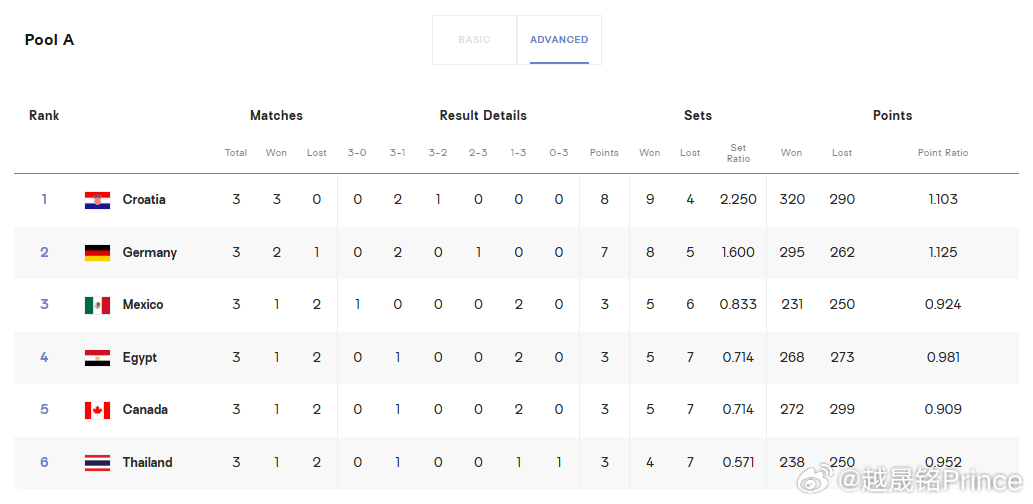Click the Mexico flag icon

point(98,305)
